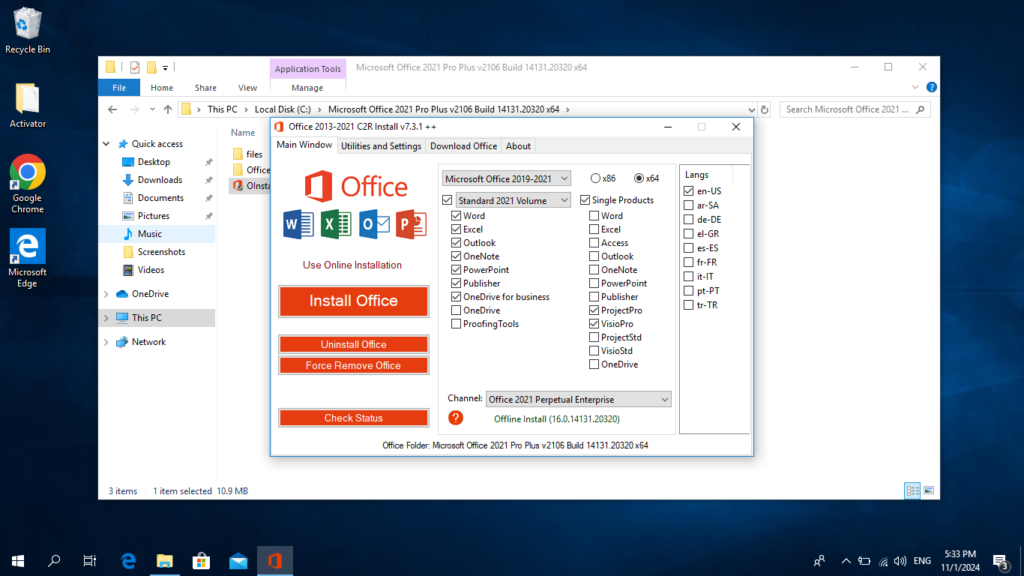Click the Uninstall Office button
The width and height of the screenshot is (1024, 576).
353,344
